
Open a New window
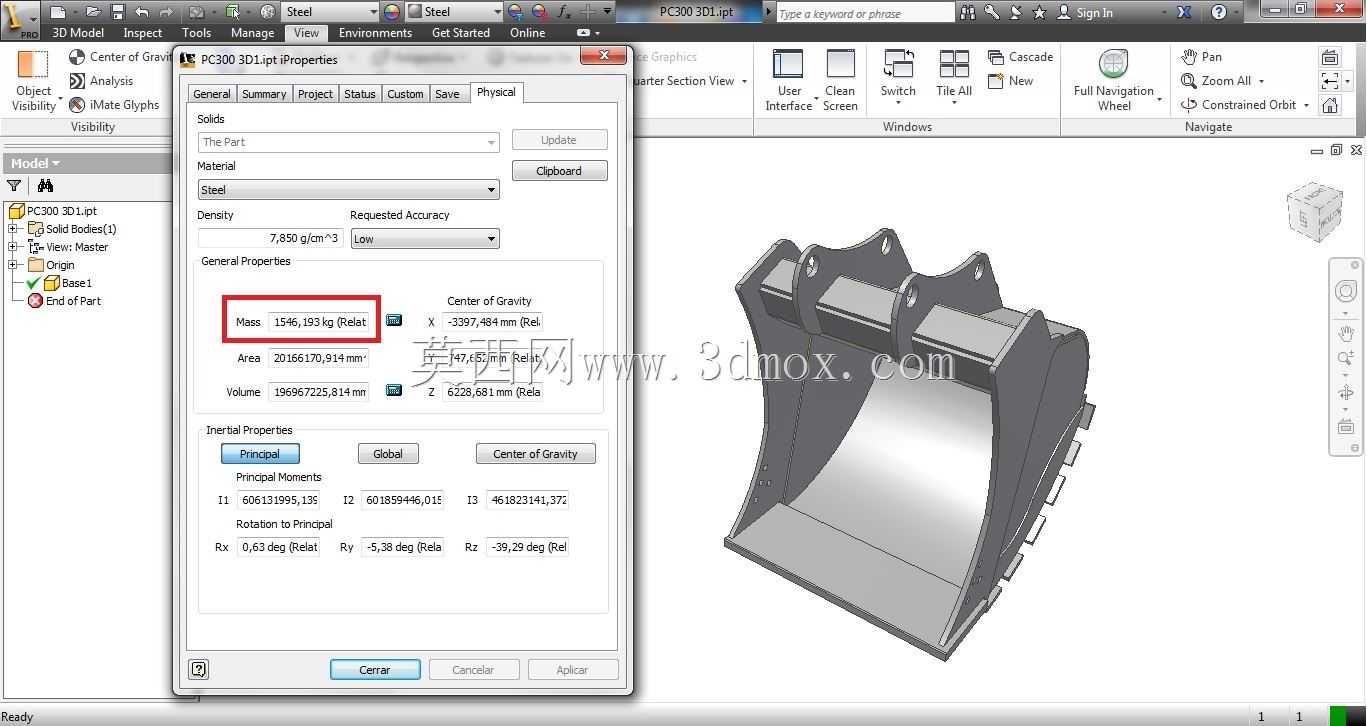[1010, 81]
